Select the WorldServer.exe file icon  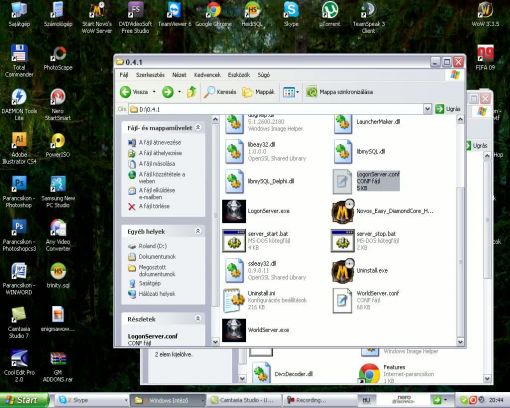(x=234, y=330)
